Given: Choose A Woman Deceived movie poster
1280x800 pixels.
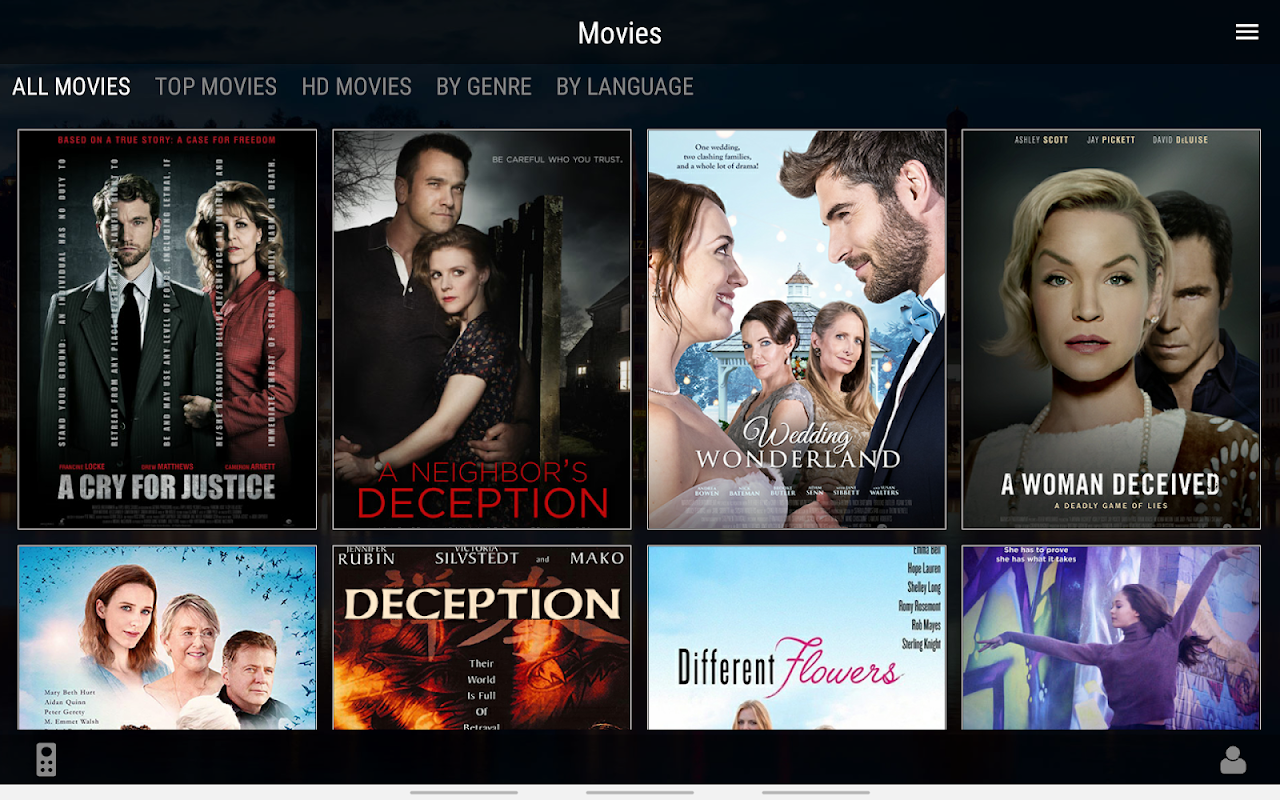Looking at the screenshot, I should (1111, 329).
